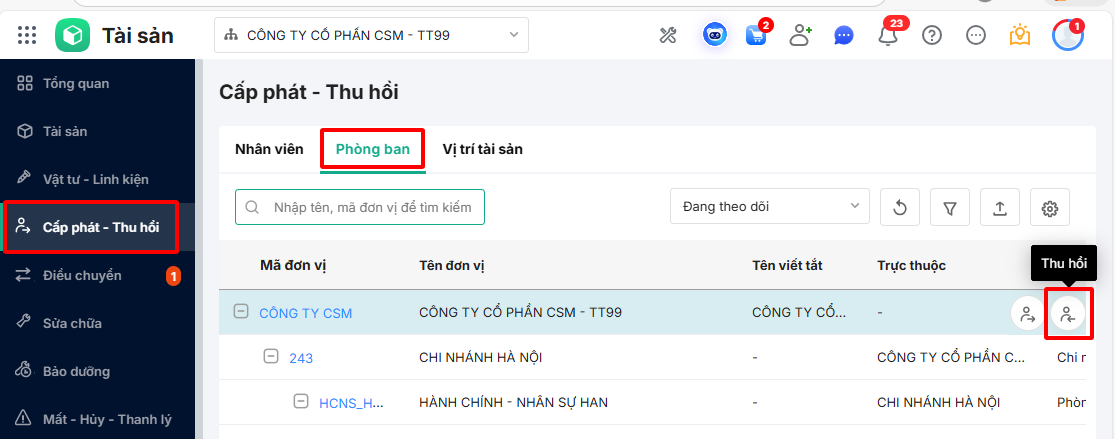Open the Đang theo dõi status dropdown
Image resolution: width=1115 pixels, height=439 pixels.
(769, 207)
